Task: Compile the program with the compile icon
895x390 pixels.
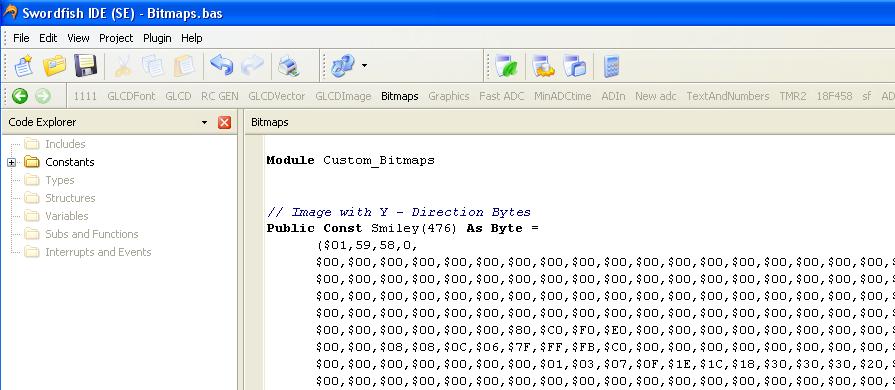Action: coord(342,66)
